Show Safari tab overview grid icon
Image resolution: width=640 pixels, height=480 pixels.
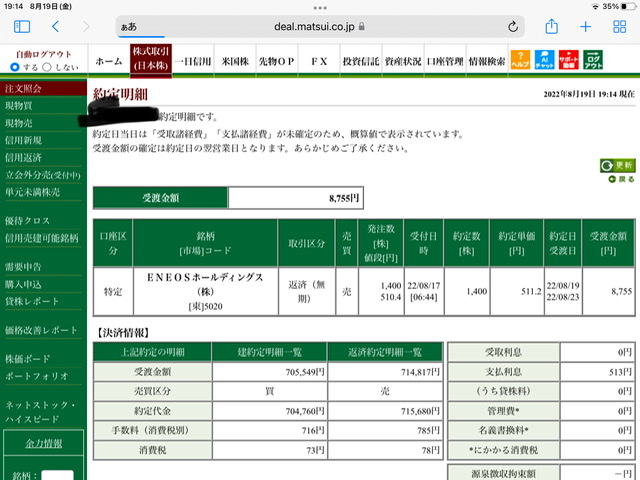[619, 27]
